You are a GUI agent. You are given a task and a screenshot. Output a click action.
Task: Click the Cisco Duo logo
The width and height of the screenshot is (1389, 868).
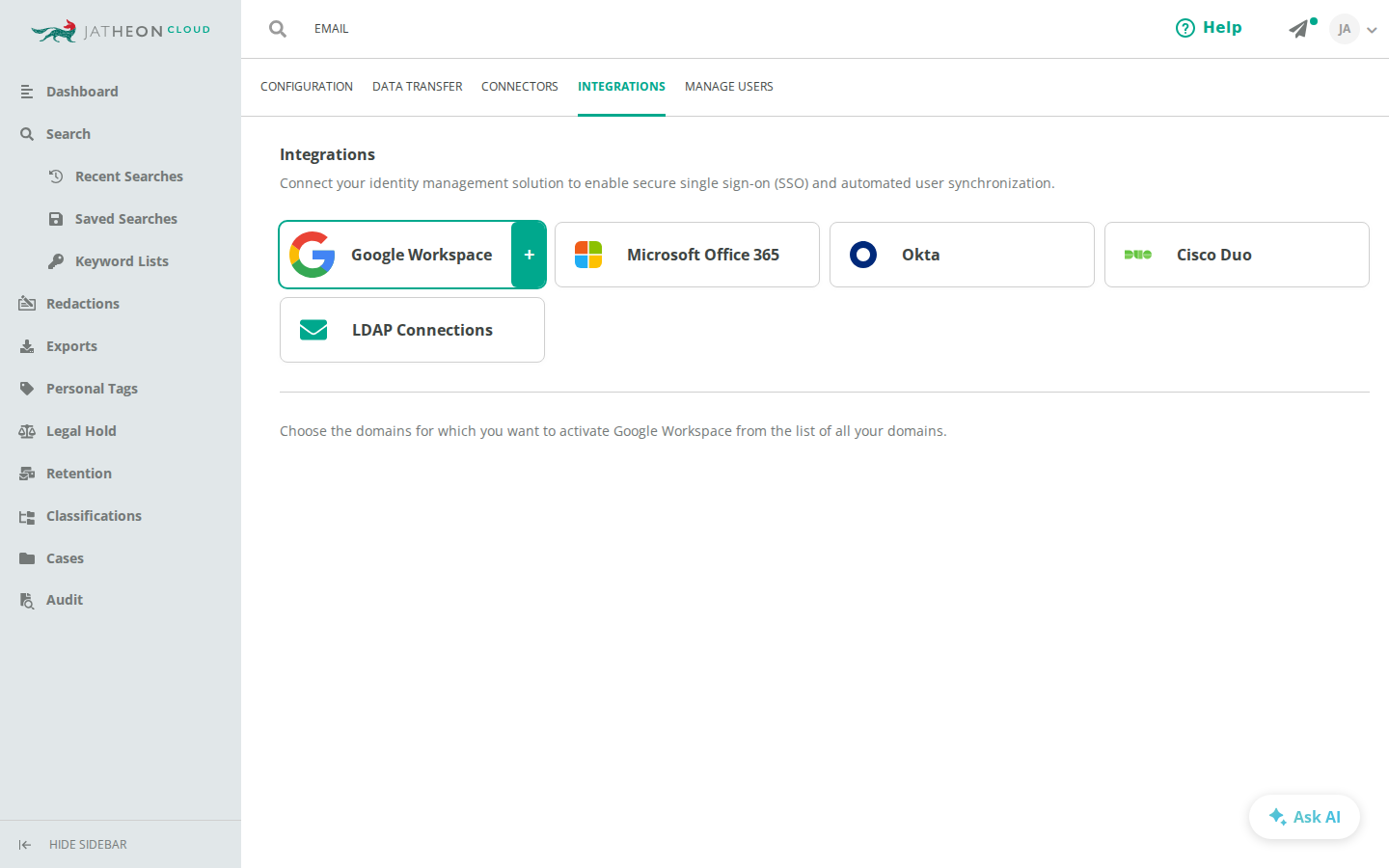(x=1138, y=255)
